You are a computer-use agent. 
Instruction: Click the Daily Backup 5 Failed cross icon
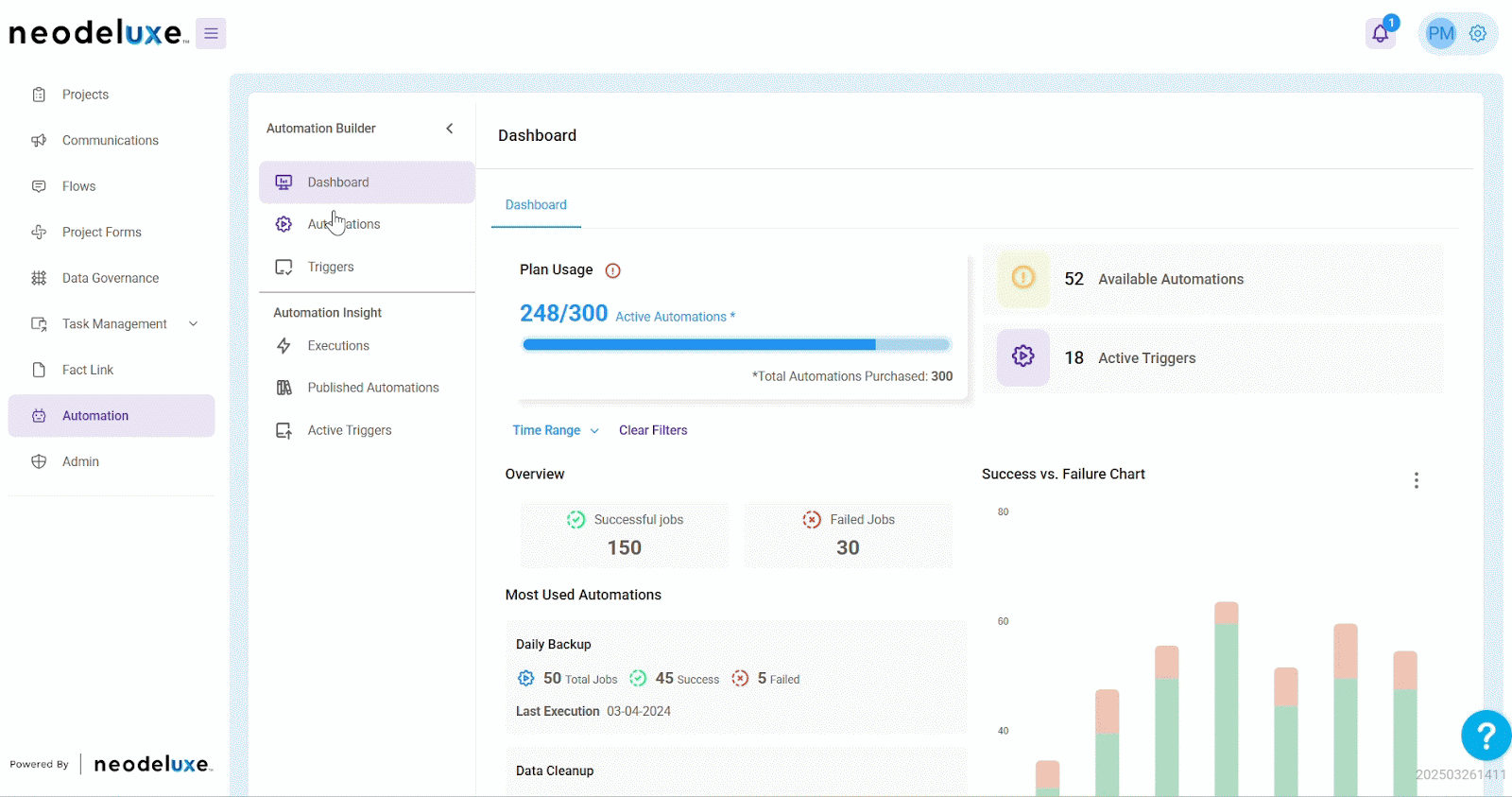tap(741, 678)
